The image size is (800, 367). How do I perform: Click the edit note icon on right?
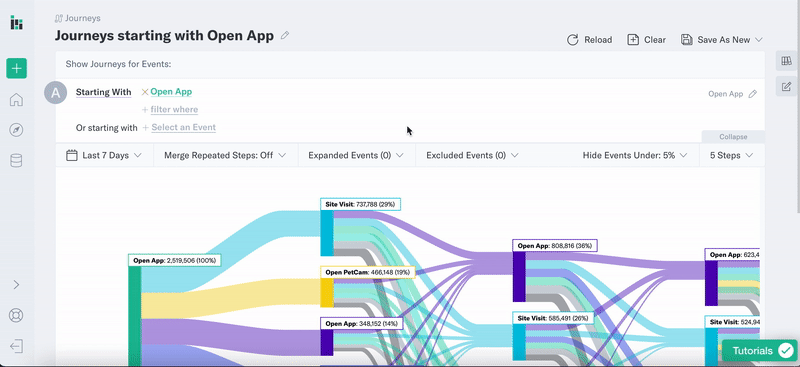tap(786, 86)
